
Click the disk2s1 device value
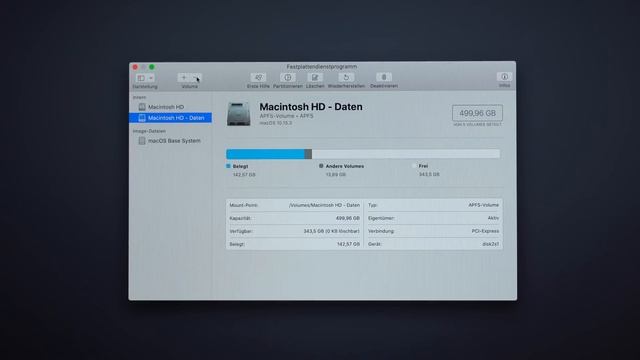pos(491,244)
